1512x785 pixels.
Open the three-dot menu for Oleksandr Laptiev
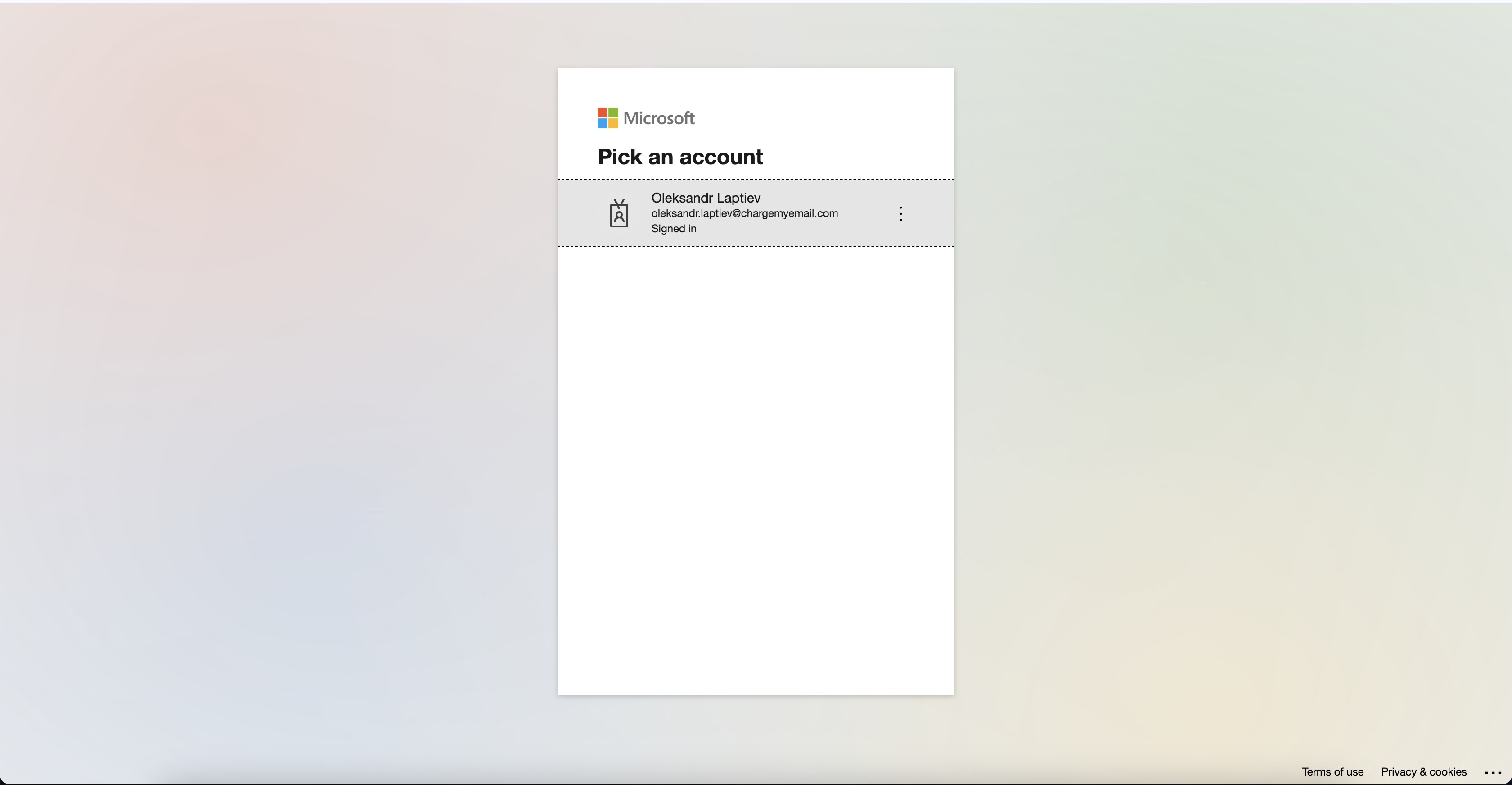point(900,214)
